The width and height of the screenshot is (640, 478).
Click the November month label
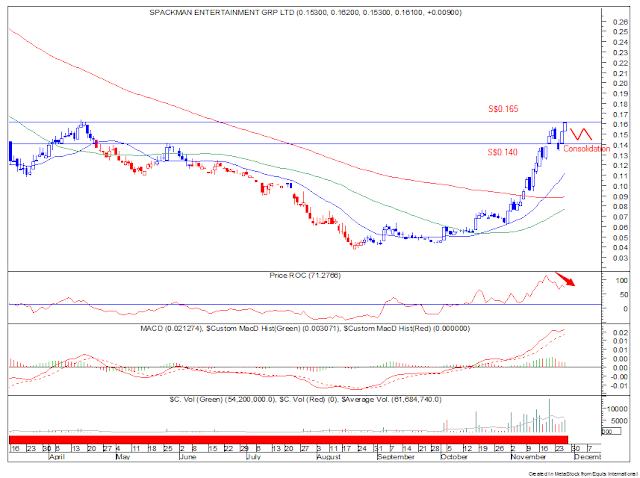[x=528, y=457]
